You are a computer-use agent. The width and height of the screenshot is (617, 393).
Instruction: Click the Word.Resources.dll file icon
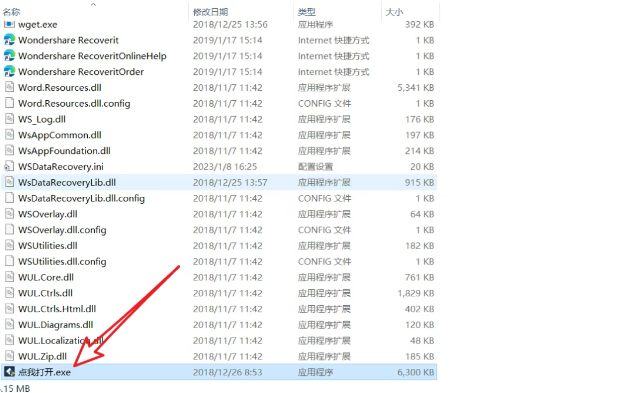[x=9, y=87]
